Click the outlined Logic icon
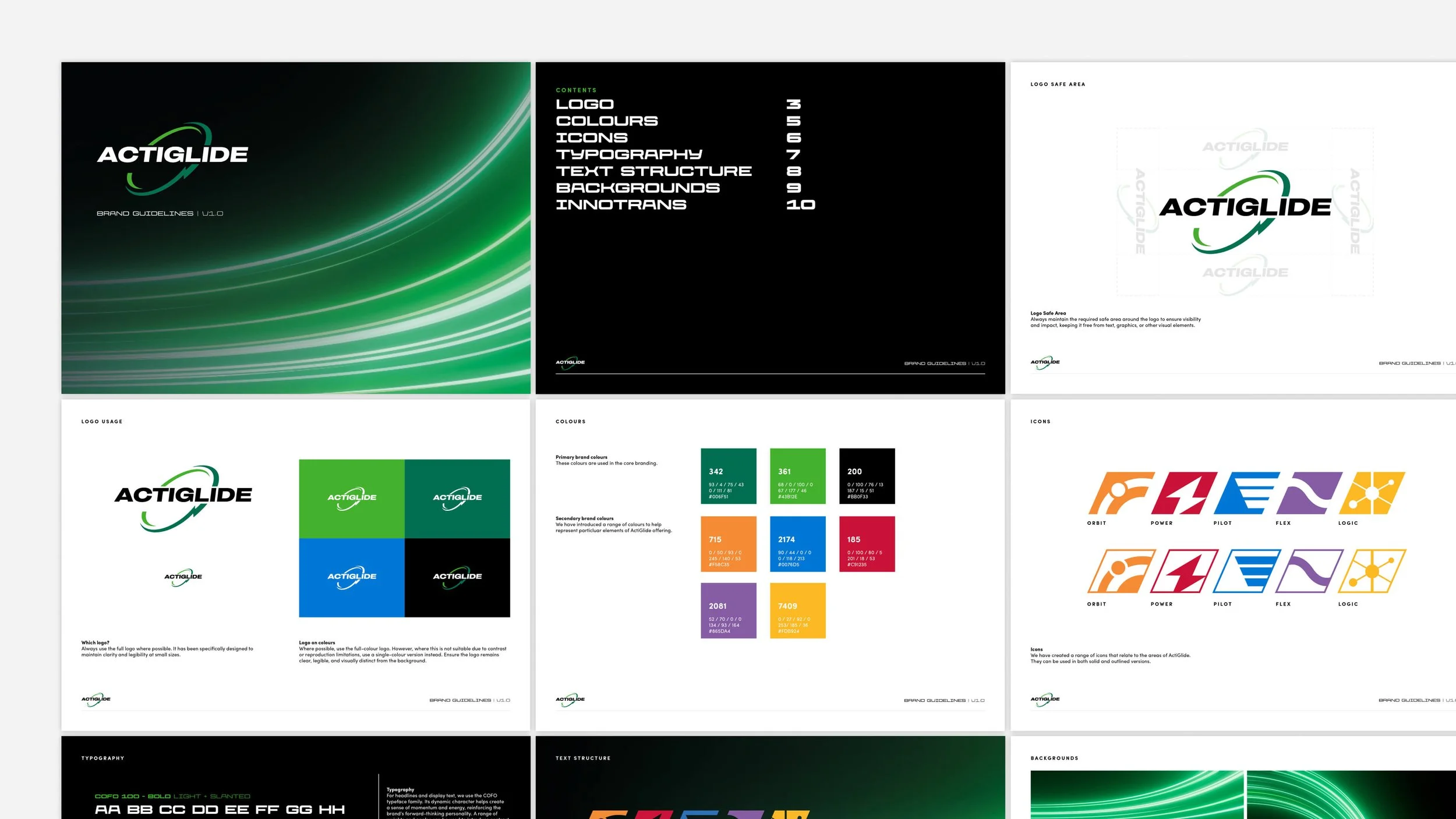 pyautogui.click(x=1373, y=571)
